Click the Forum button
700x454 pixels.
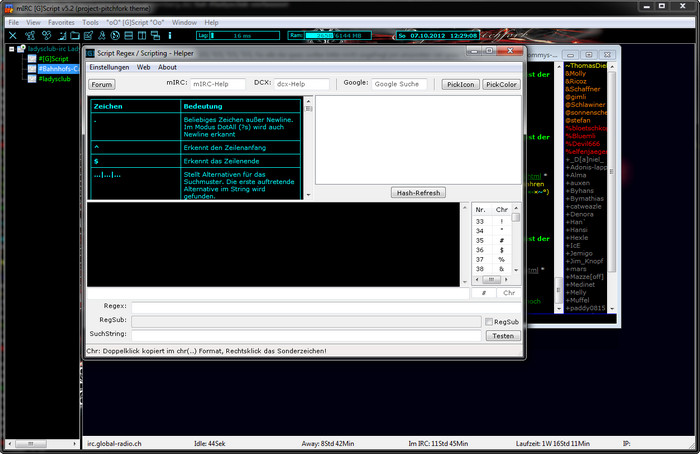point(102,84)
